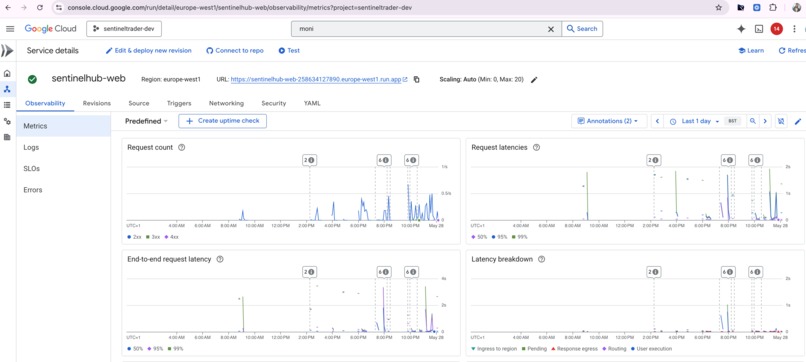Viewport: 806px width, 362px height.
Task: Toggle the 99% series in Request latencies legend
Action: [x=519, y=237]
